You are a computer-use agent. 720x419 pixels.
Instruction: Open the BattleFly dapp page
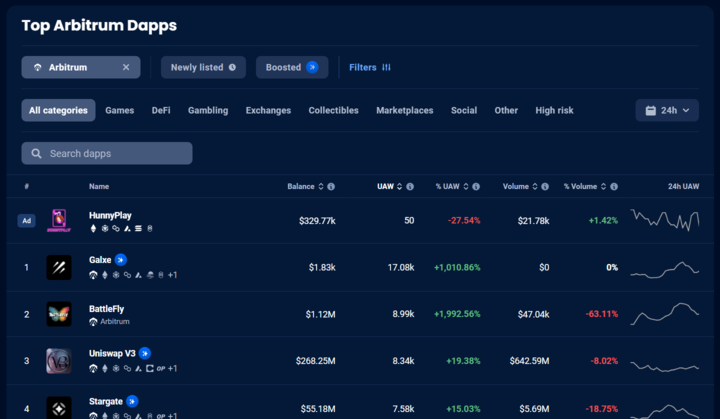[107, 309]
